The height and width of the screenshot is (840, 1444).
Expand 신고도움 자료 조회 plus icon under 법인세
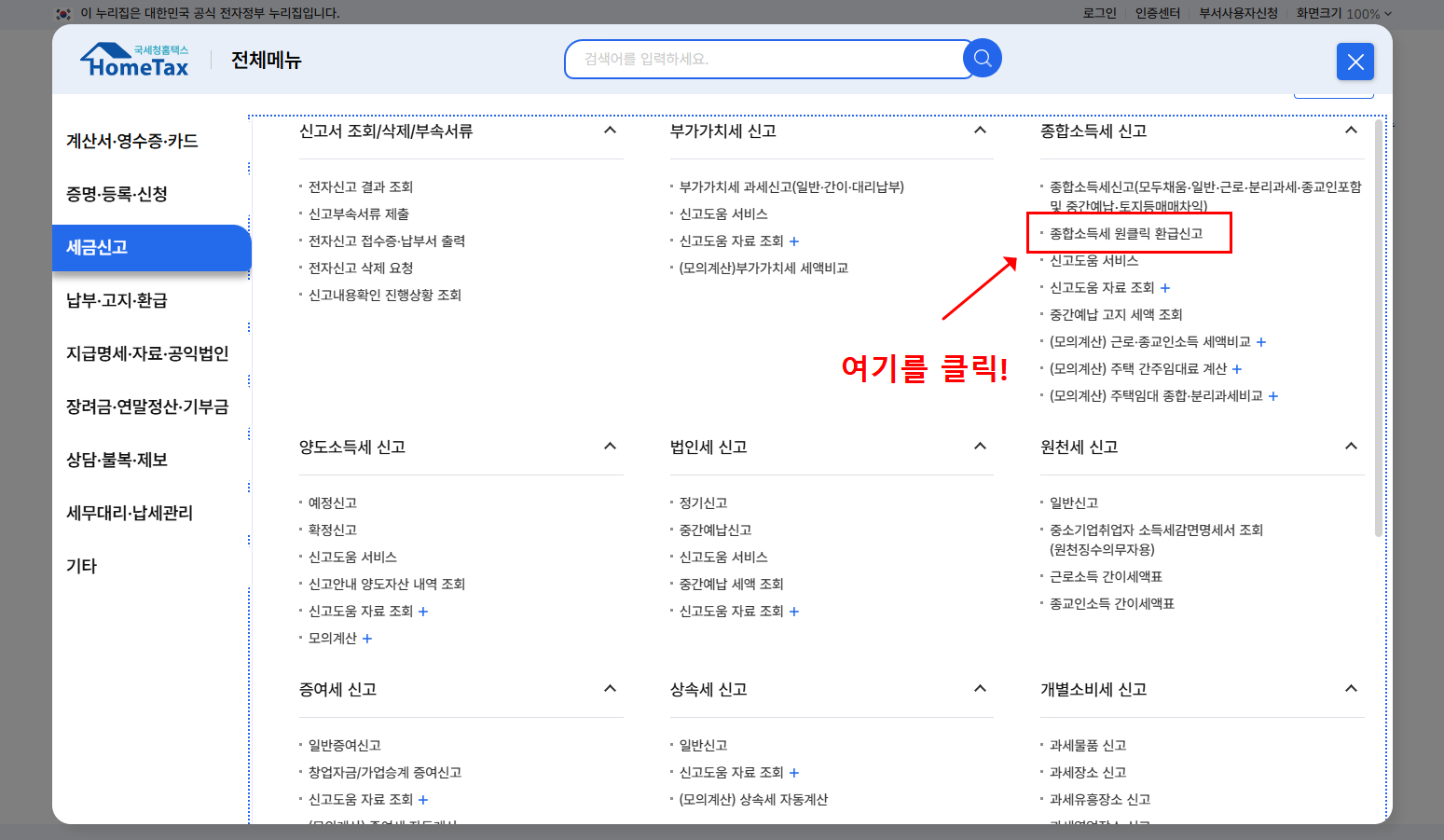tap(793, 612)
